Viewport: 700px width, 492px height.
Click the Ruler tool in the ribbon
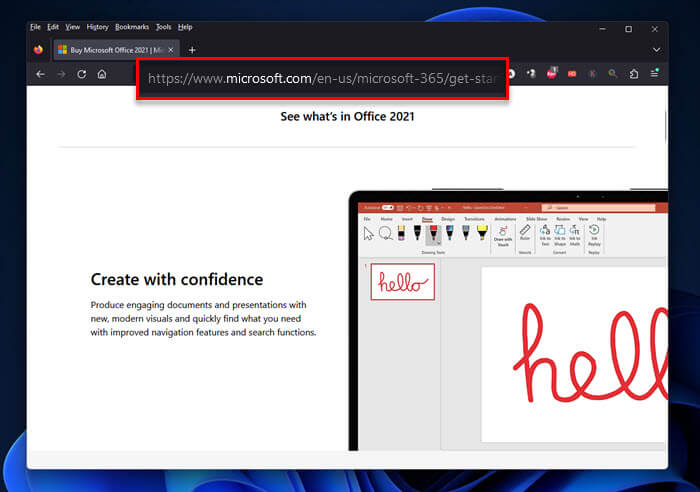coord(525,233)
